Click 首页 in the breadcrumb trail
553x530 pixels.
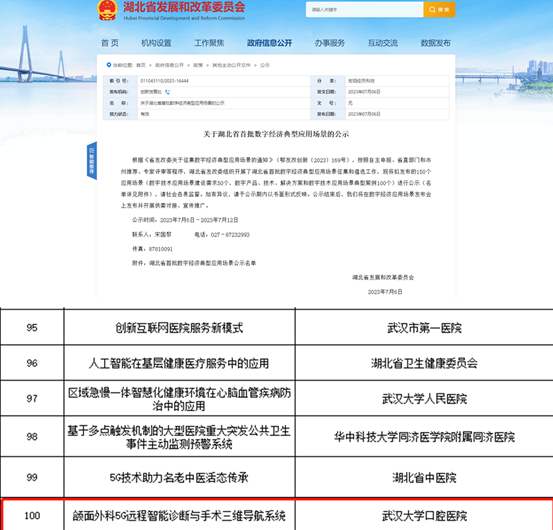coord(141,65)
